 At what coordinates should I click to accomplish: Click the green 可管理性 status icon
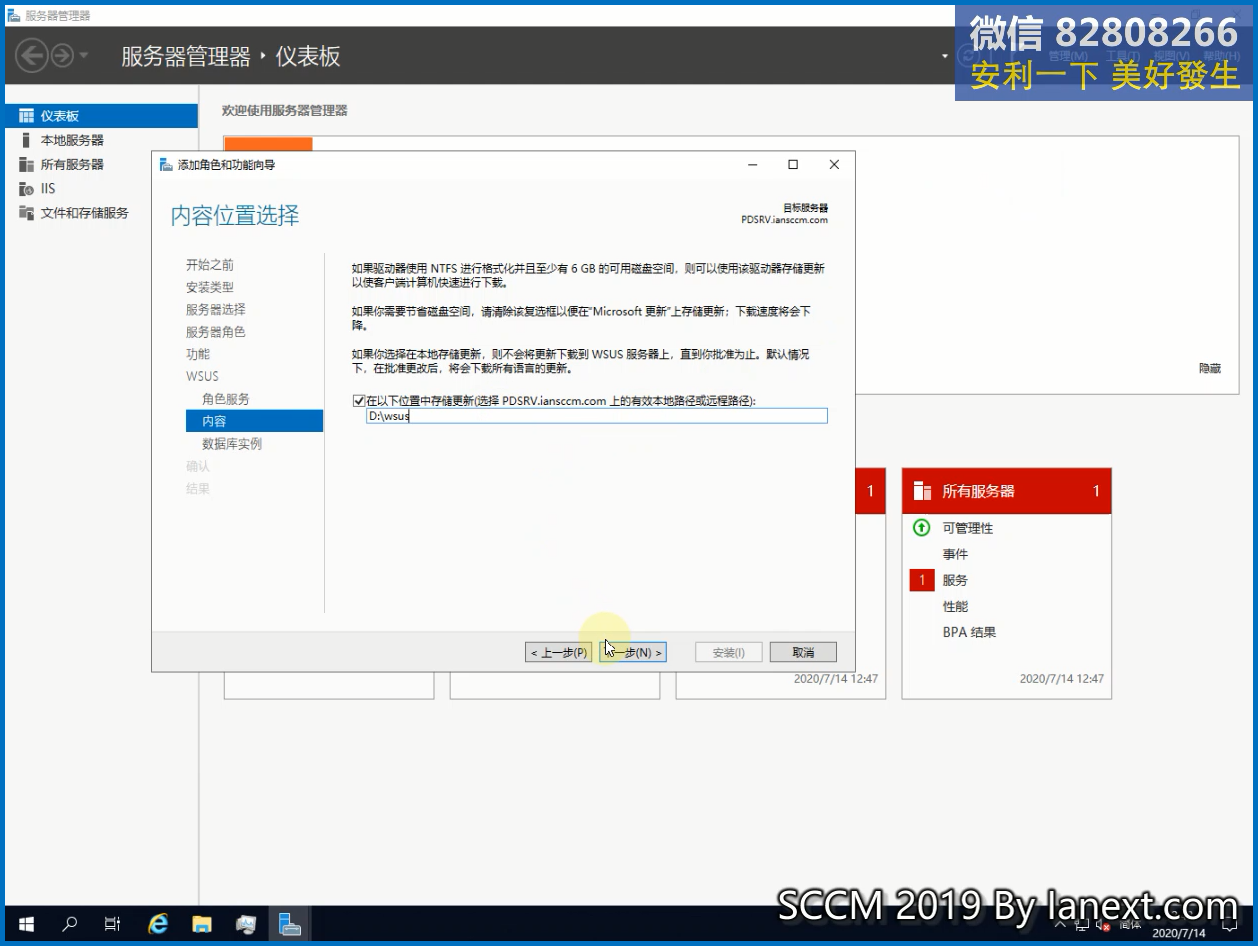coord(922,527)
